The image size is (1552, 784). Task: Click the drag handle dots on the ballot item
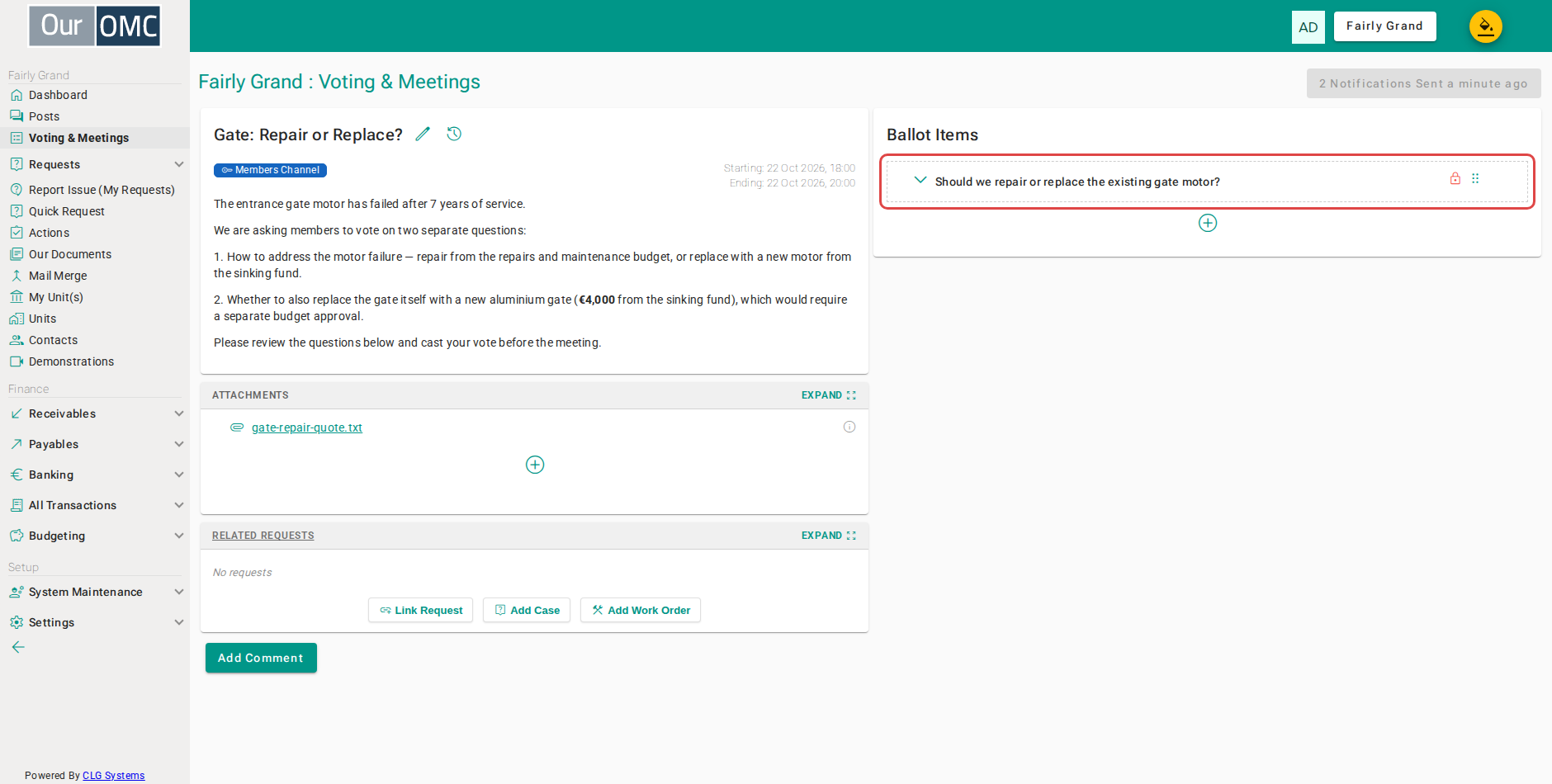coord(1475,178)
